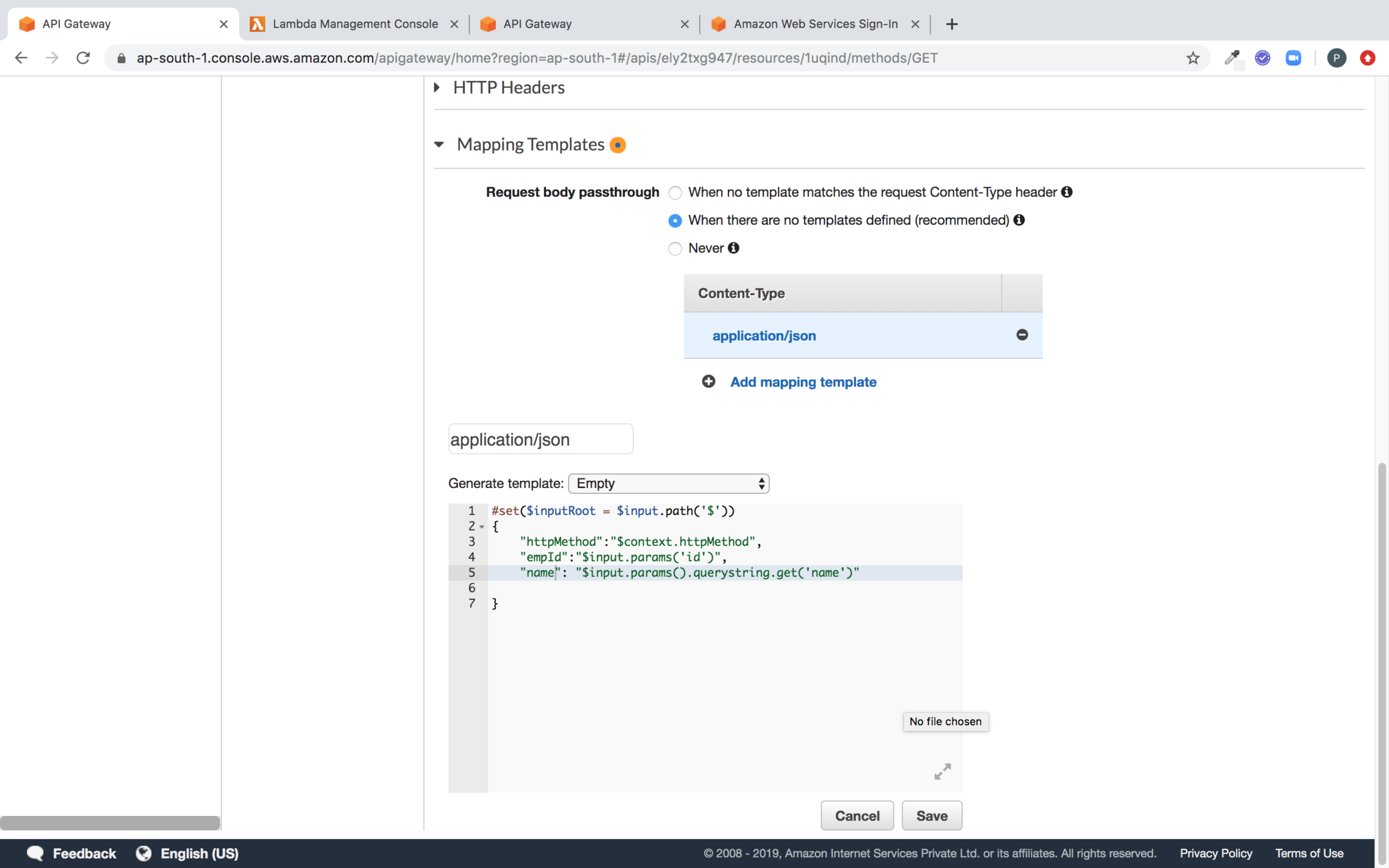Select the Never passthrough option
Image resolution: width=1389 pixels, height=868 pixels.
pyautogui.click(x=675, y=249)
